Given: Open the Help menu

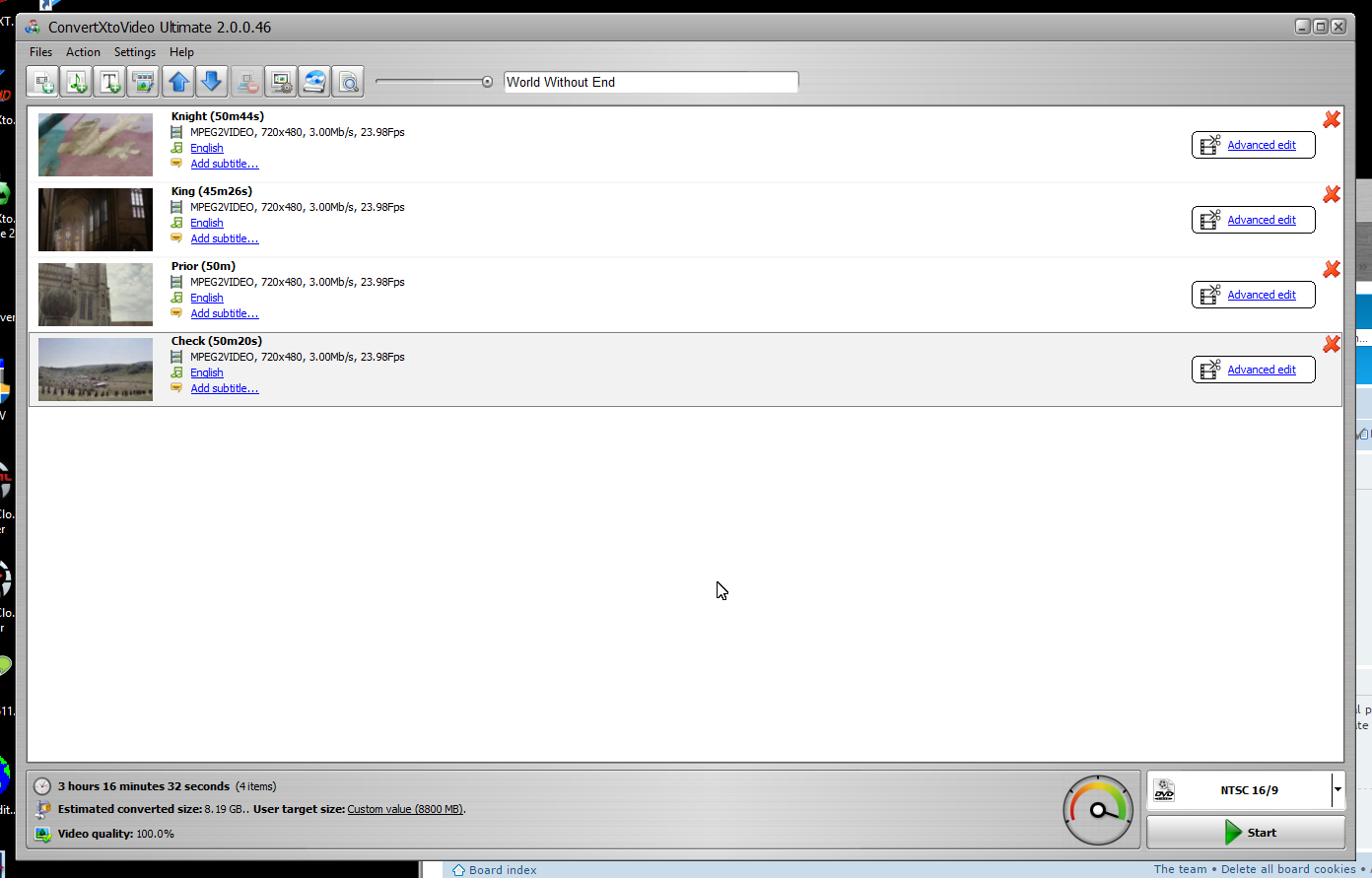Looking at the screenshot, I should (x=181, y=52).
